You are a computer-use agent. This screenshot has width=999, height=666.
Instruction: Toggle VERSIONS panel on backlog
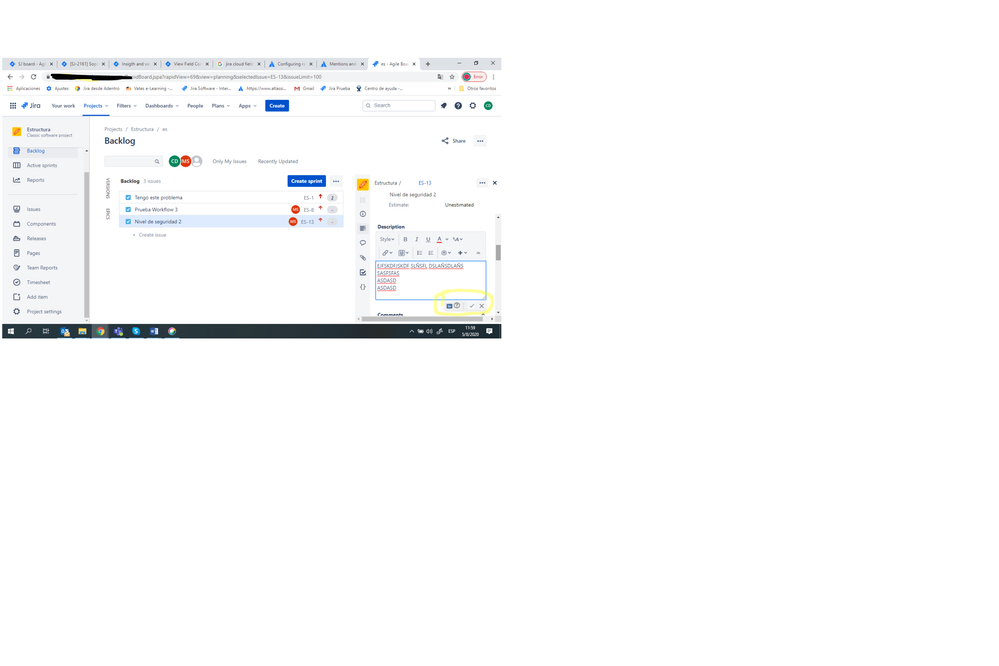(108, 188)
